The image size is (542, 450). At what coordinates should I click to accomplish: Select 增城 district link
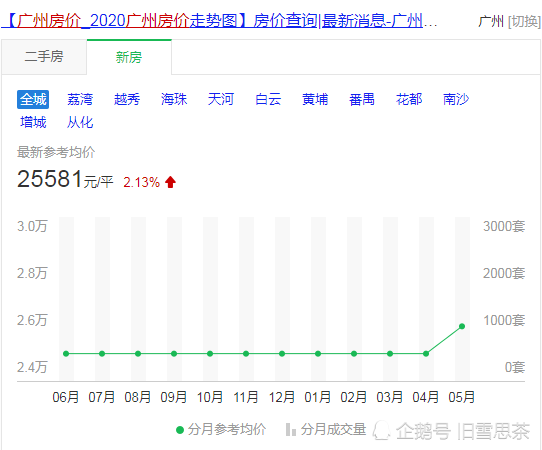(33, 122)
